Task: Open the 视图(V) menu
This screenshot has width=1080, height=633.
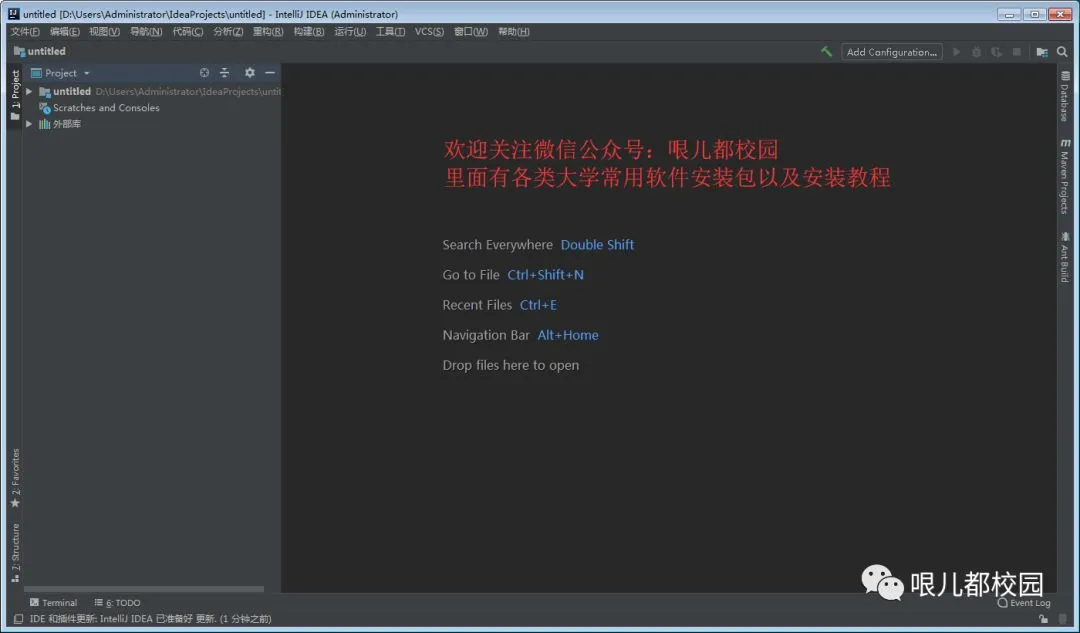Action: coord(105,32)
